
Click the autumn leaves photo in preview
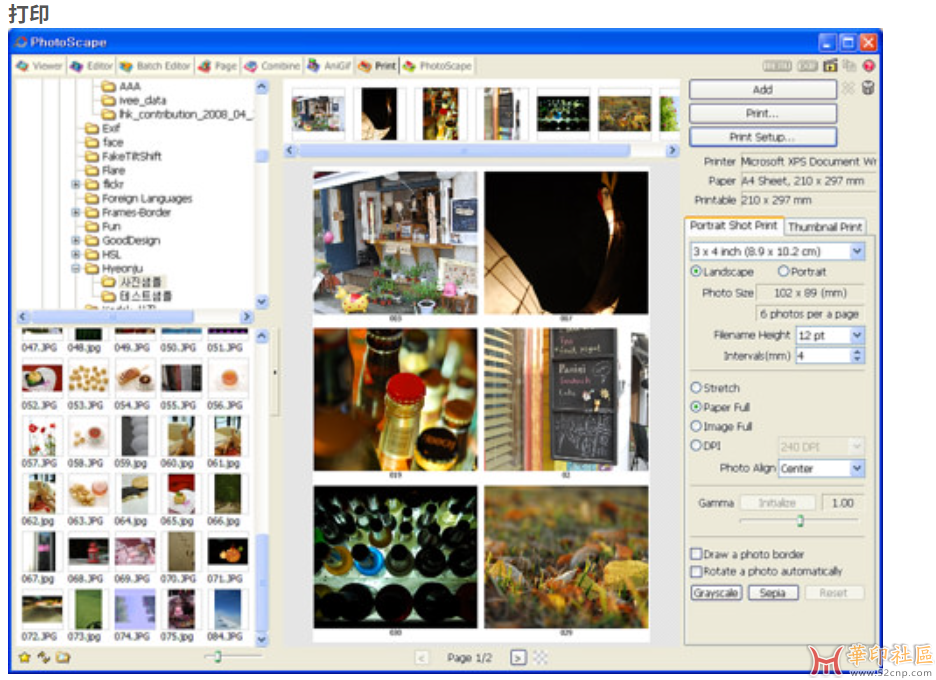566,556
